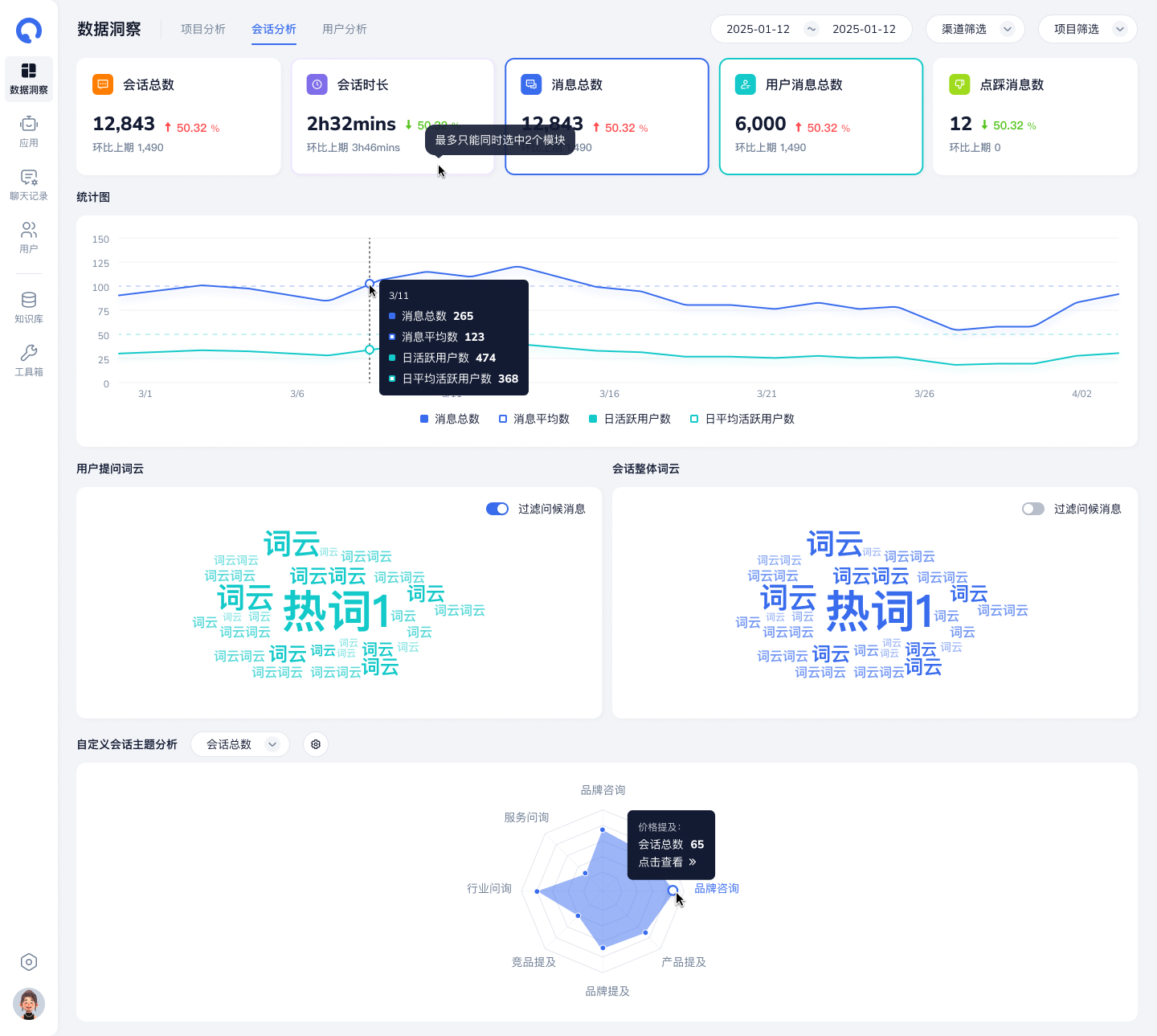Screen dimensions: 1157x1036
Task: Click the hexagon settings icon in sidebar
Action: pyautogui.click(x=29, y=962)
